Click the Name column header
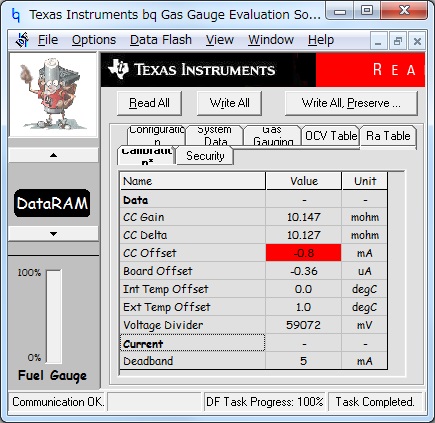Screen dimensions: 435x423 pos(193,181)
